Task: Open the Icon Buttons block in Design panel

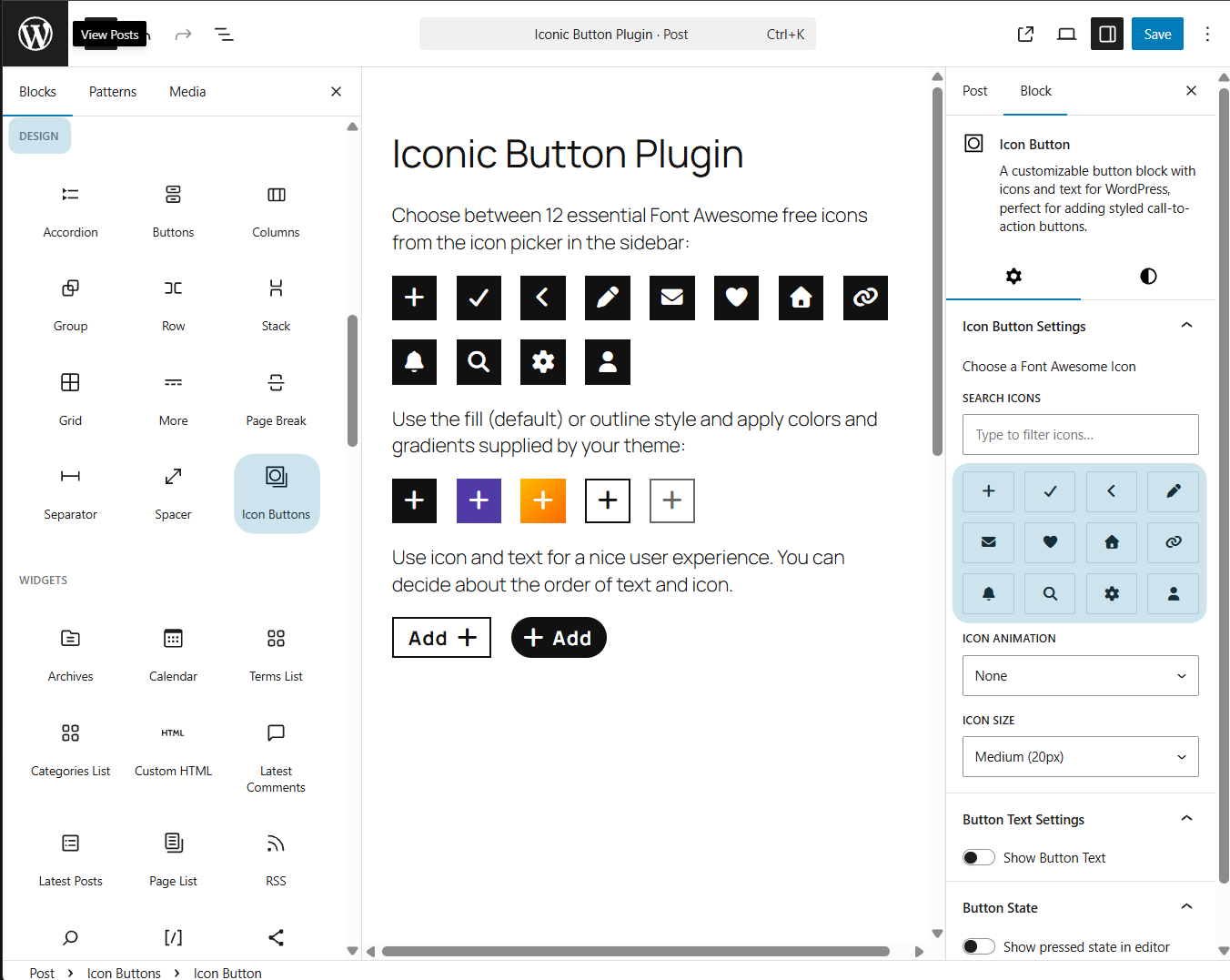Action: pos(276,493)
